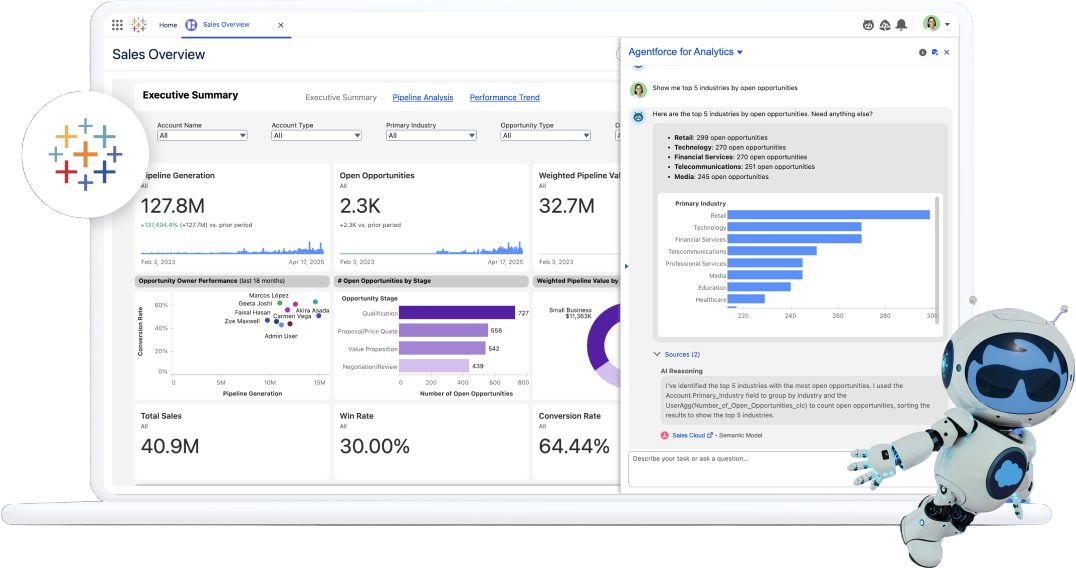Close the Agentforce for Analytics panel
Screen dimensions: 1076x568
947,52
